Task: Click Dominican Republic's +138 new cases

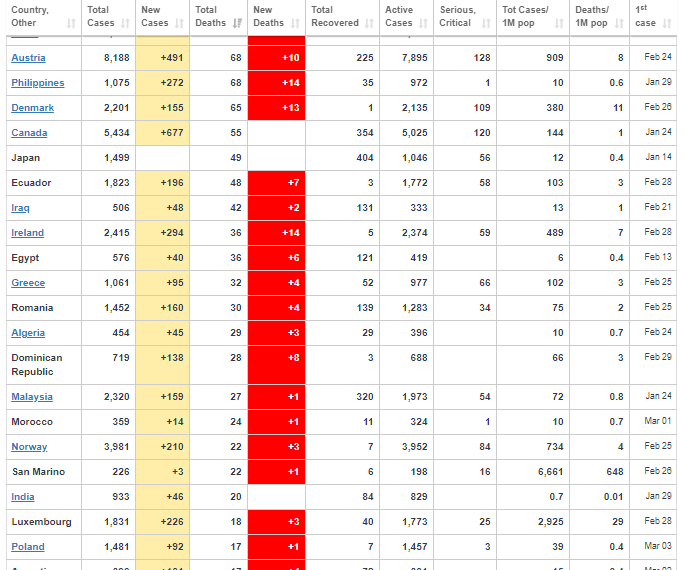Action: point(163,365)
